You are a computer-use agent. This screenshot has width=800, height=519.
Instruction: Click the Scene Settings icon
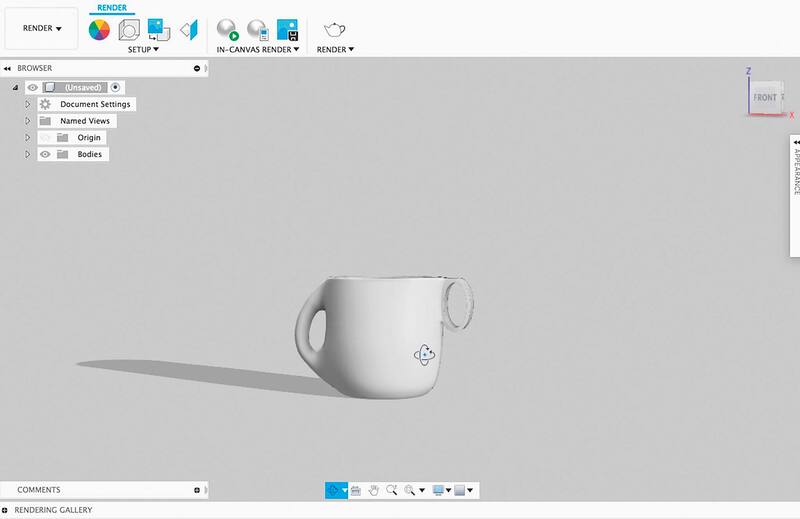(x=128, y=29)
